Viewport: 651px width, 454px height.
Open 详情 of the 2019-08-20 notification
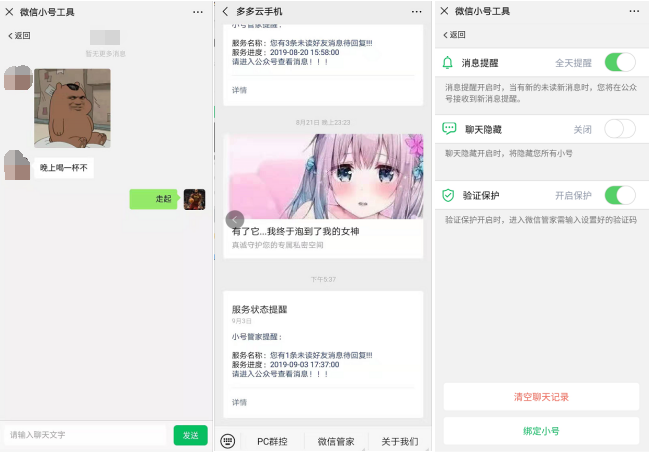[x=239, y=90]
